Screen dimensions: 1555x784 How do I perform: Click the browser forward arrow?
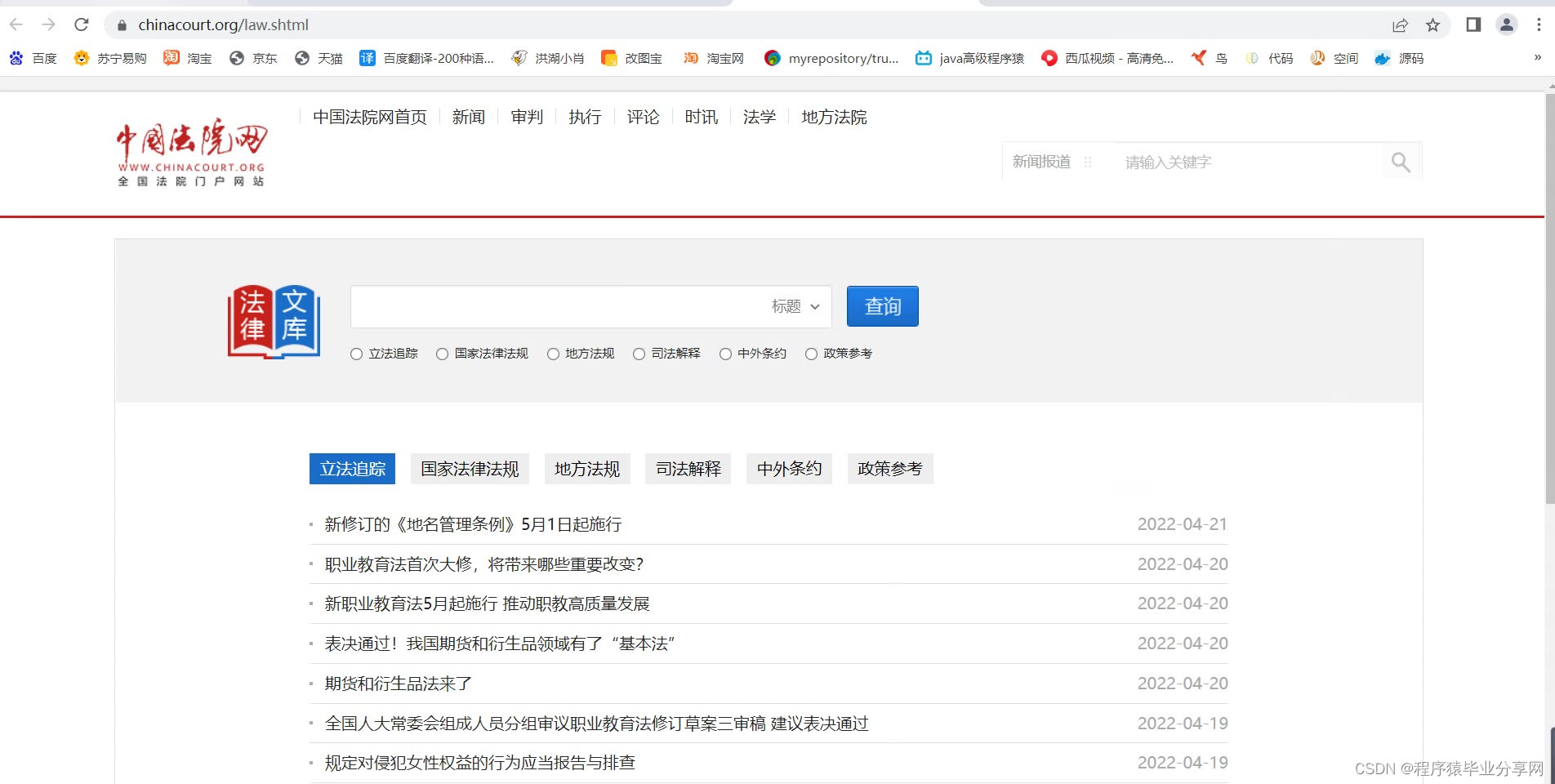pos(49,24)
